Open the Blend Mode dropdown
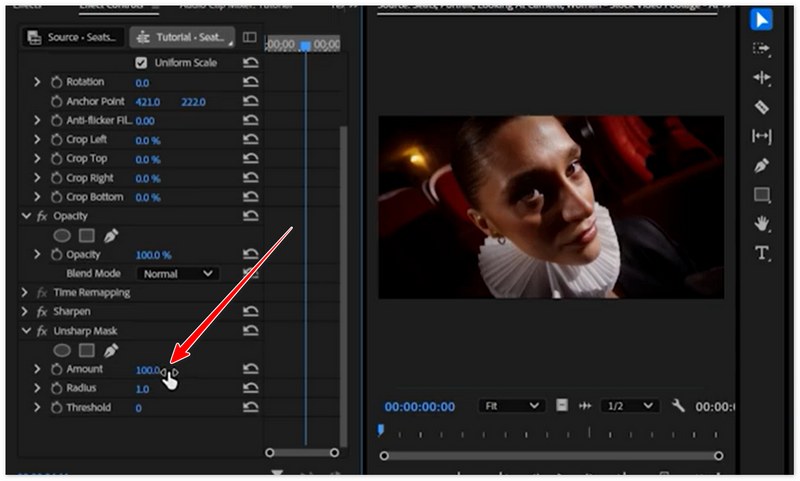Viewport: 800px width, 481px height. click(178, 274)
